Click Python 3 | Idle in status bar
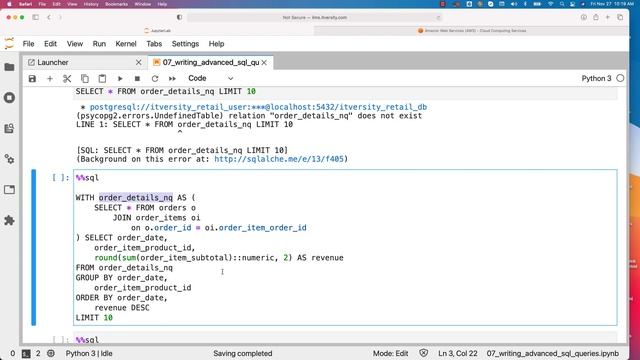Image resolution: width=640 pixels, height=360 pixels. 89,353
